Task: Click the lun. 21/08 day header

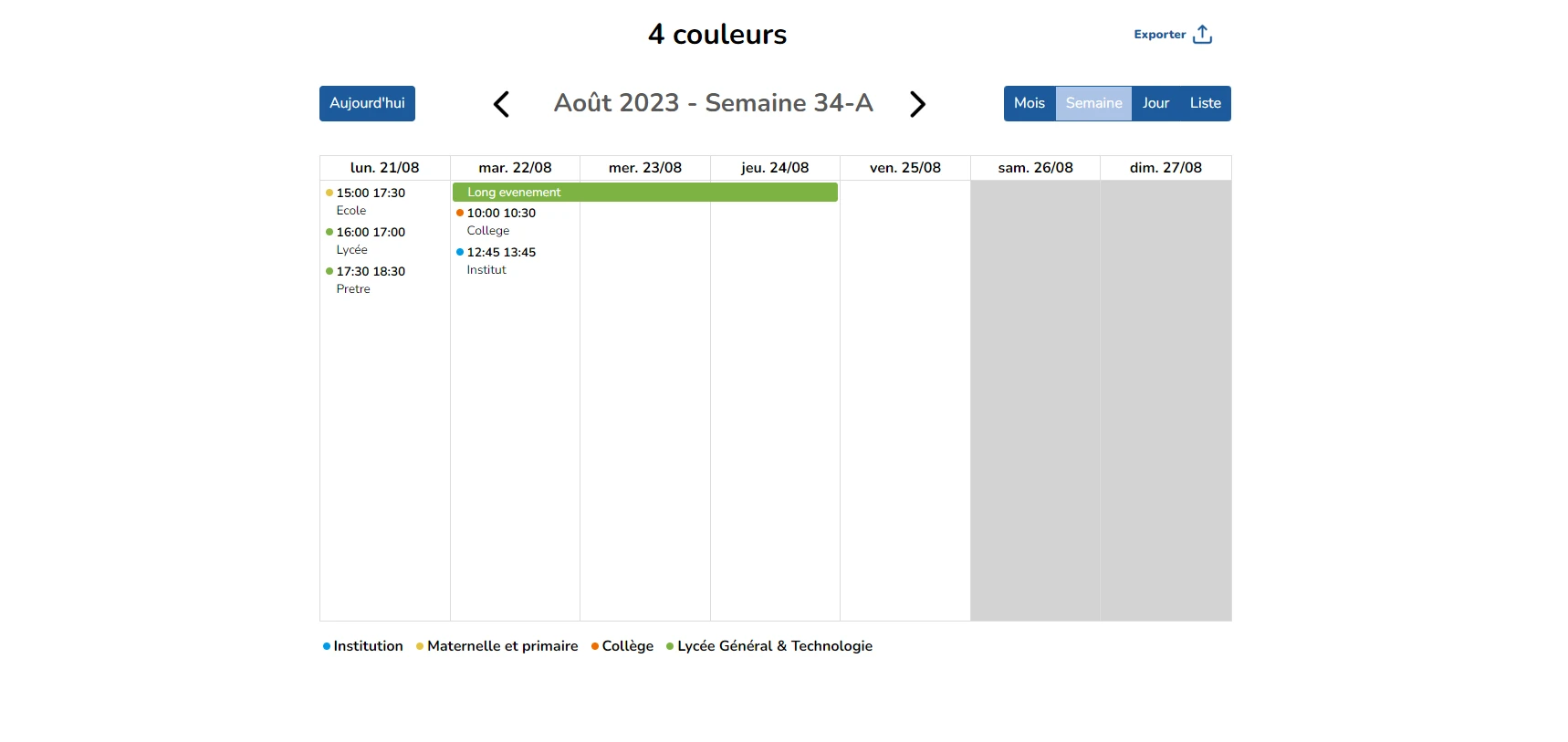Action: click(384, 168)
